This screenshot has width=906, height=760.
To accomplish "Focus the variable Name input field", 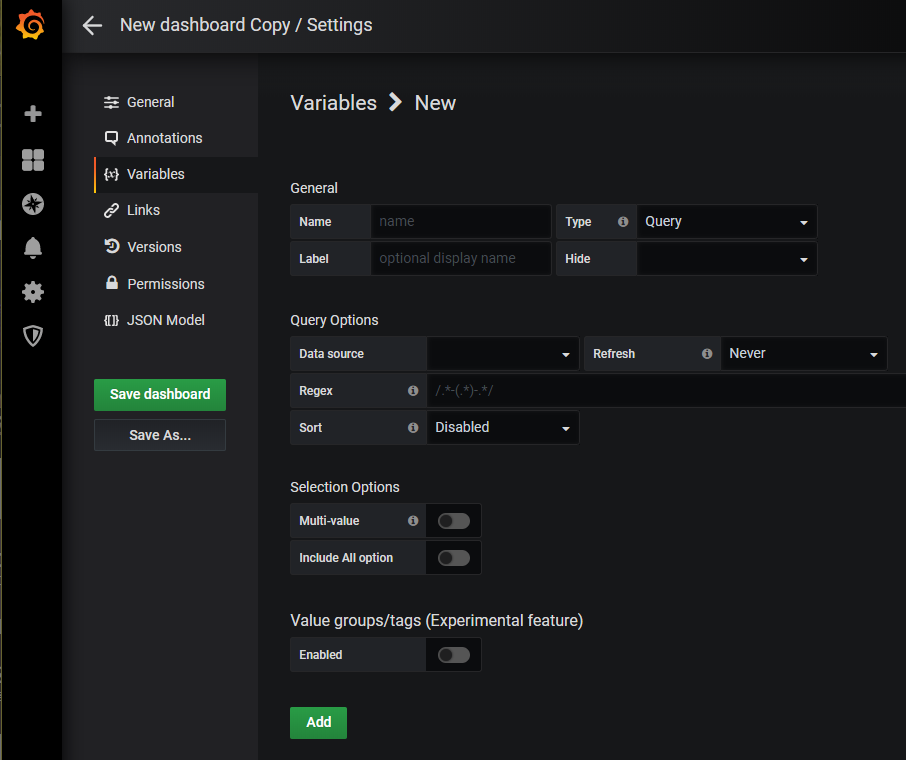I will tap(461, 221).
